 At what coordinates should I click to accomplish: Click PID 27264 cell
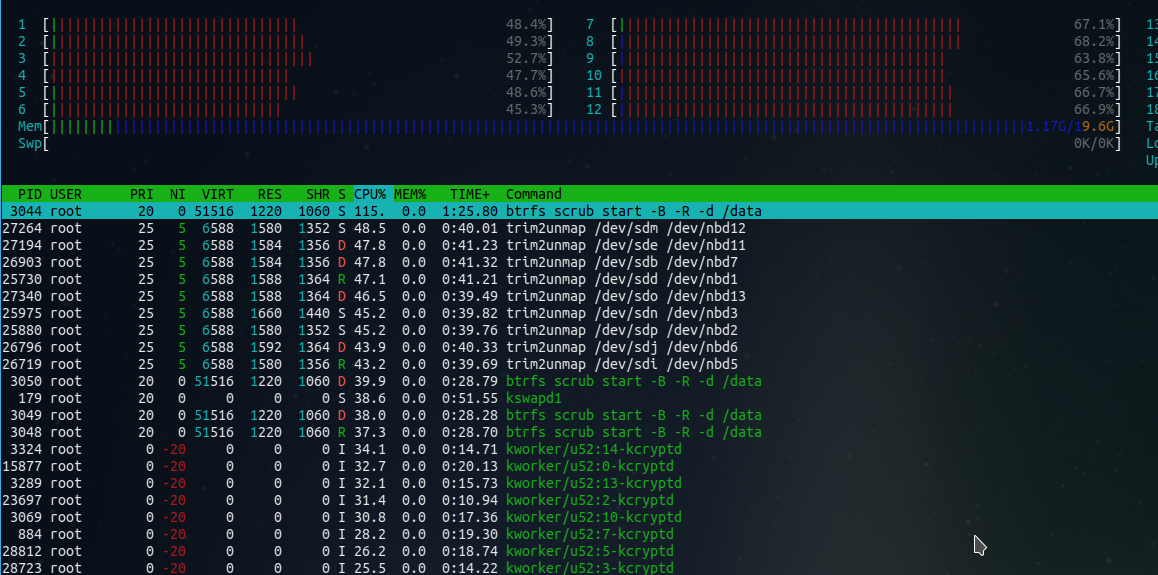[x=22, y=228]
